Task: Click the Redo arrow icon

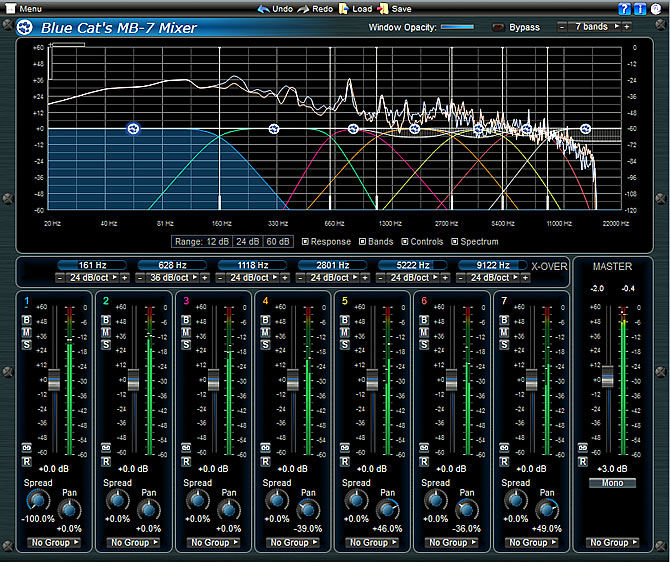Action: (x=303, y=9)
